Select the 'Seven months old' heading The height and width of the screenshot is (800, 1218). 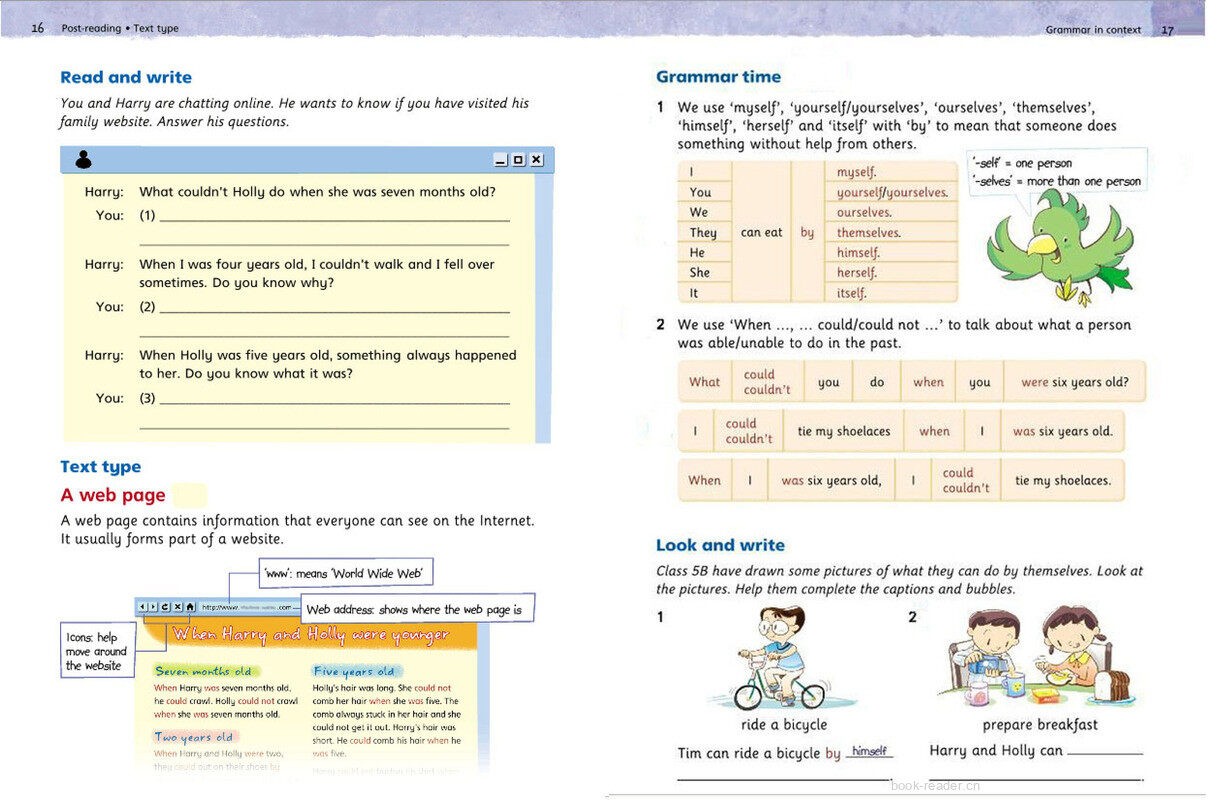pos(204,671)
